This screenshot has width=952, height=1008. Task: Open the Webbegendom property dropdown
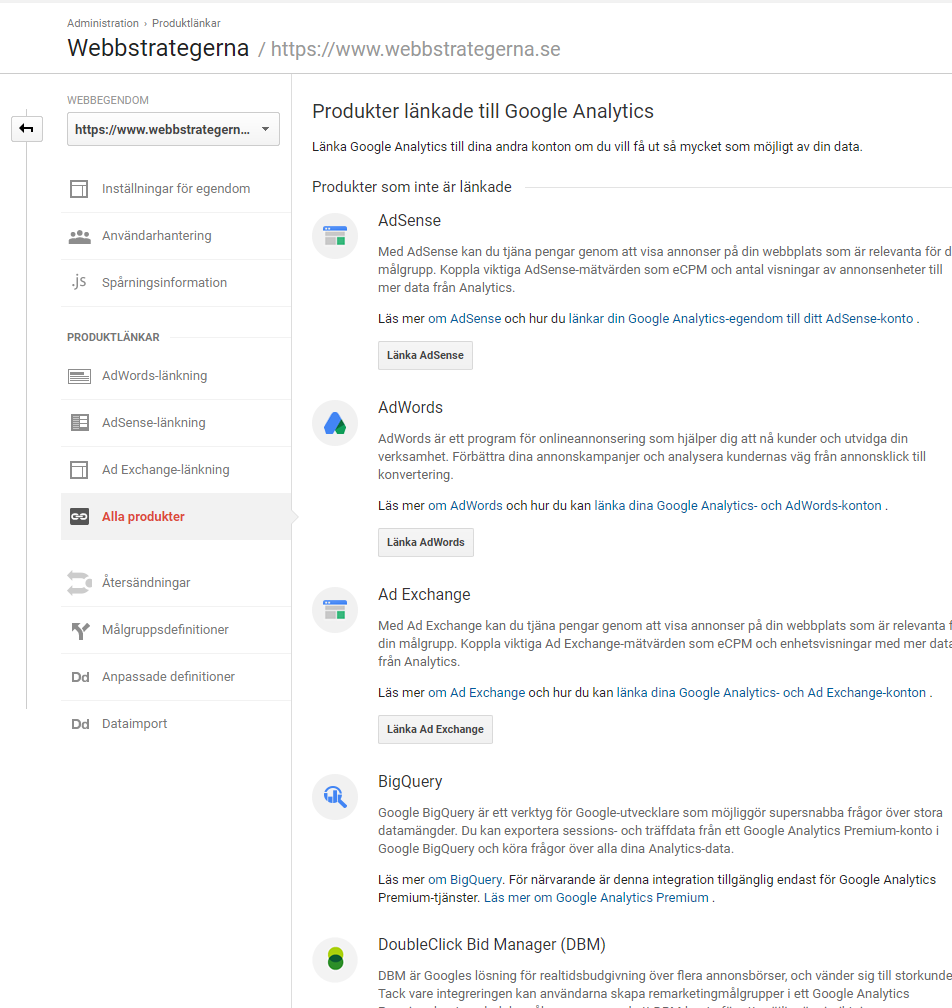[x=173, y=129]
